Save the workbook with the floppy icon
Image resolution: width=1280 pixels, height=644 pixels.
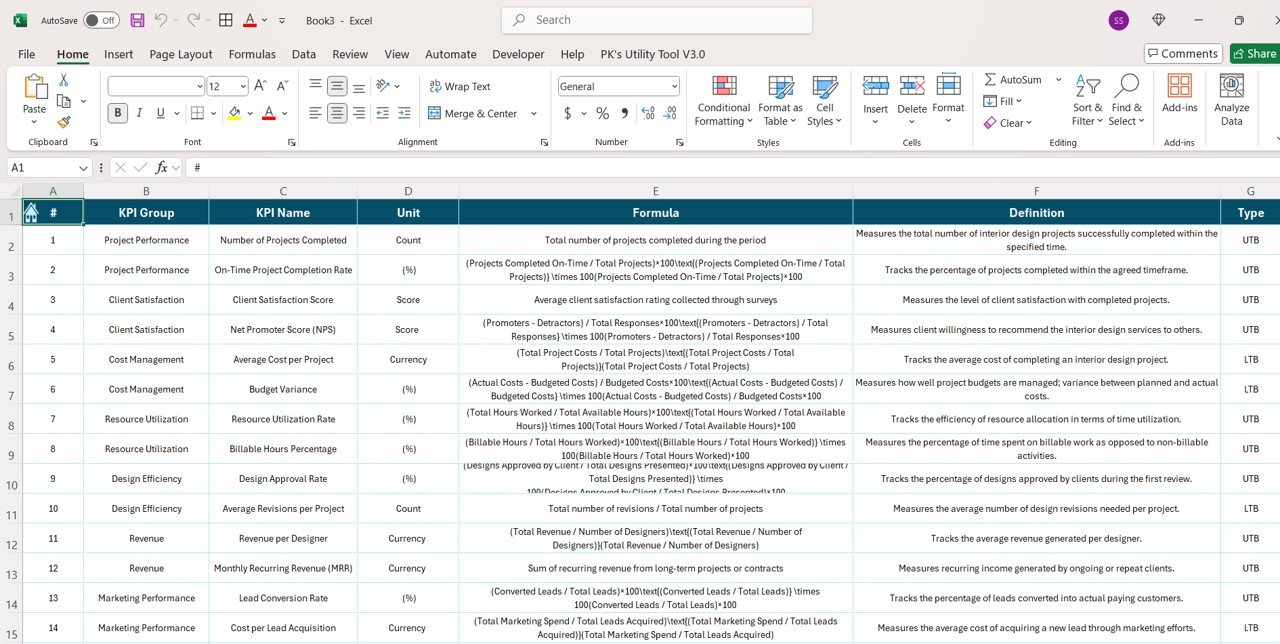coord(137,20)
